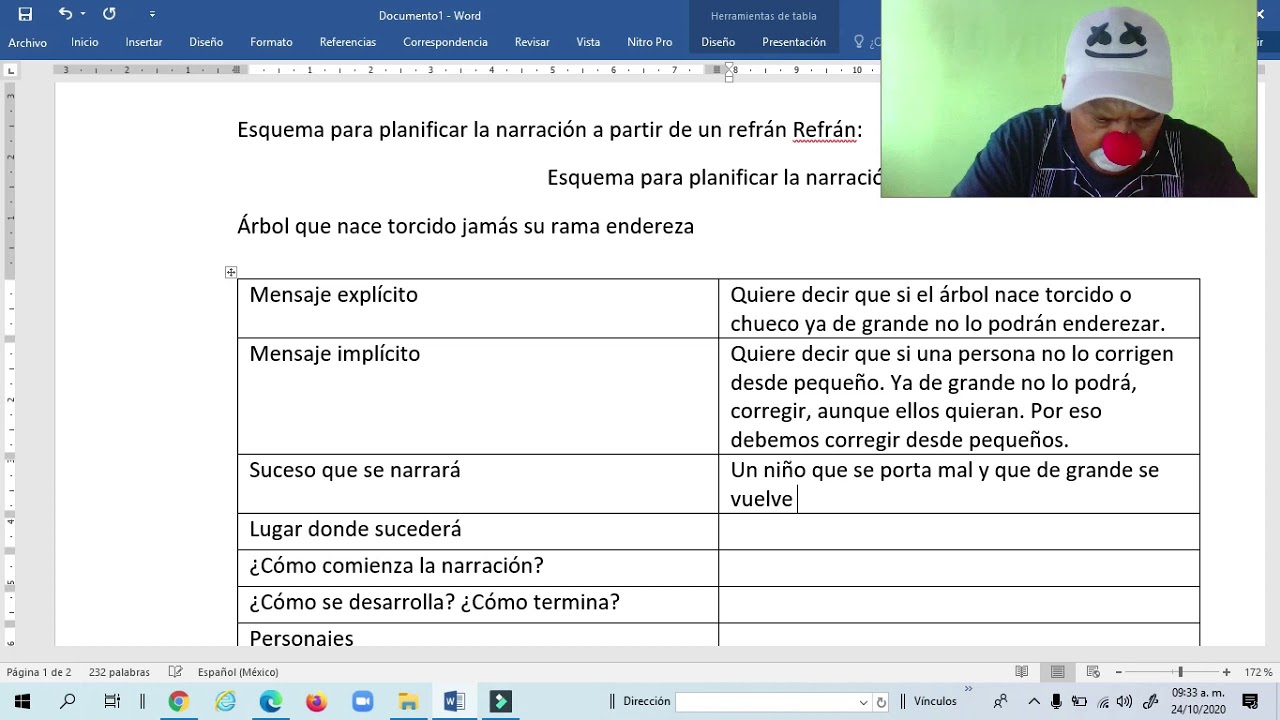Open the Insertar ribbon tab
Viewport: 1280px width, 720px height.
[144, 42]
